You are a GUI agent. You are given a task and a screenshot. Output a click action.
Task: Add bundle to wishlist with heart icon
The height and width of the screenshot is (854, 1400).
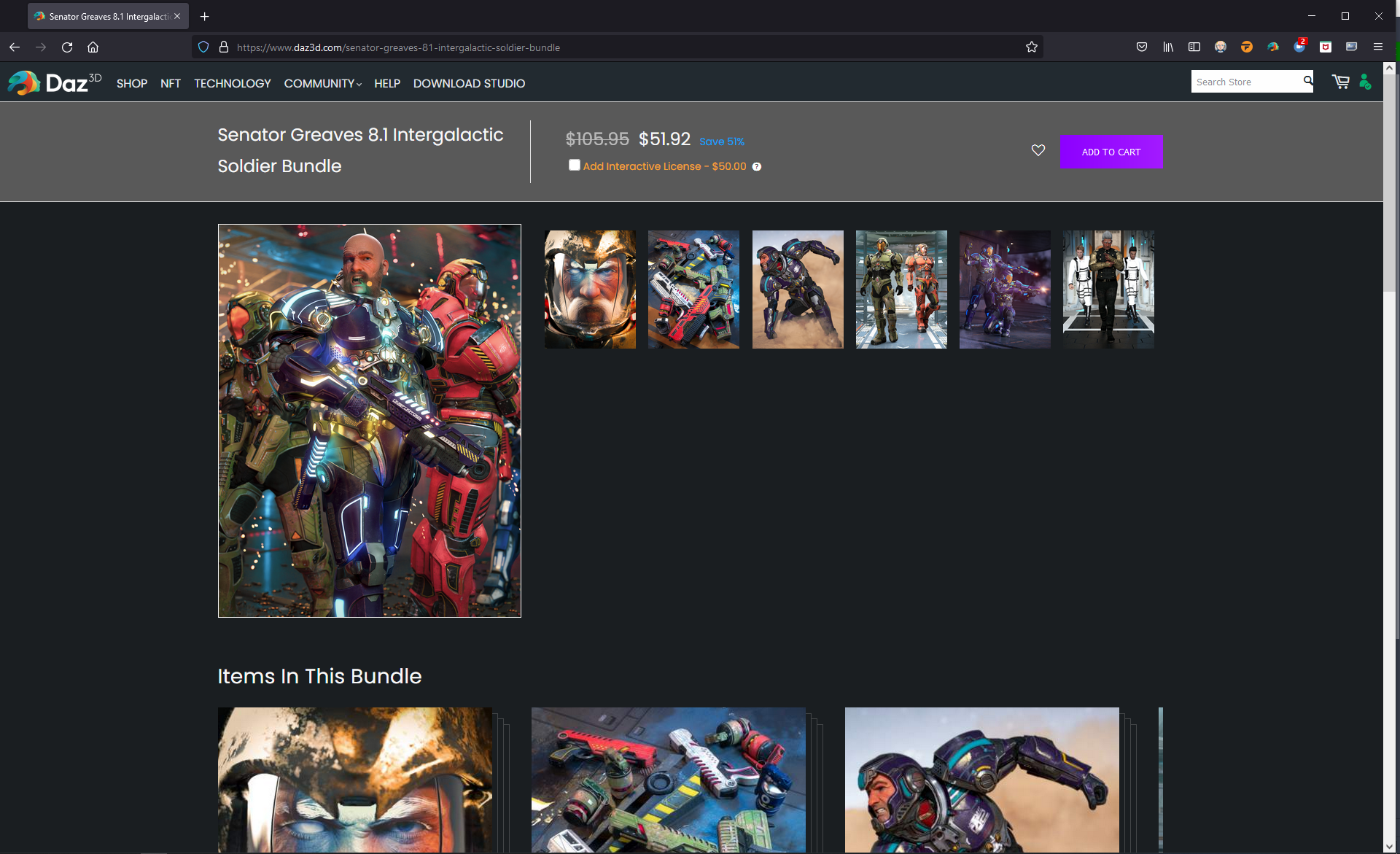(1038, 150)
